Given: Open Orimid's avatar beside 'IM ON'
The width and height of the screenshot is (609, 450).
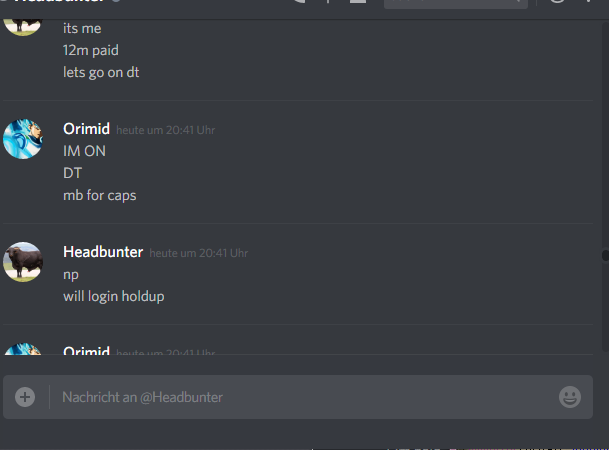Looking at the screenshot, I should coord(23,139).
